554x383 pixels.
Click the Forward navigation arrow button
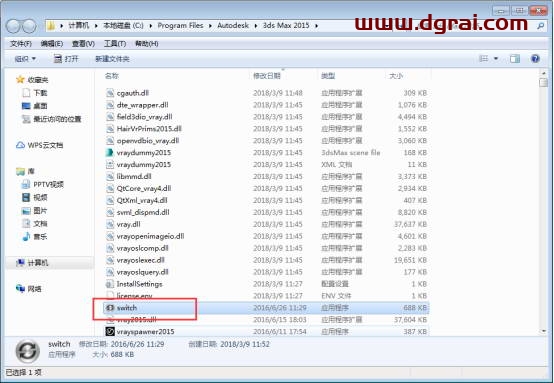coord(29,26)
